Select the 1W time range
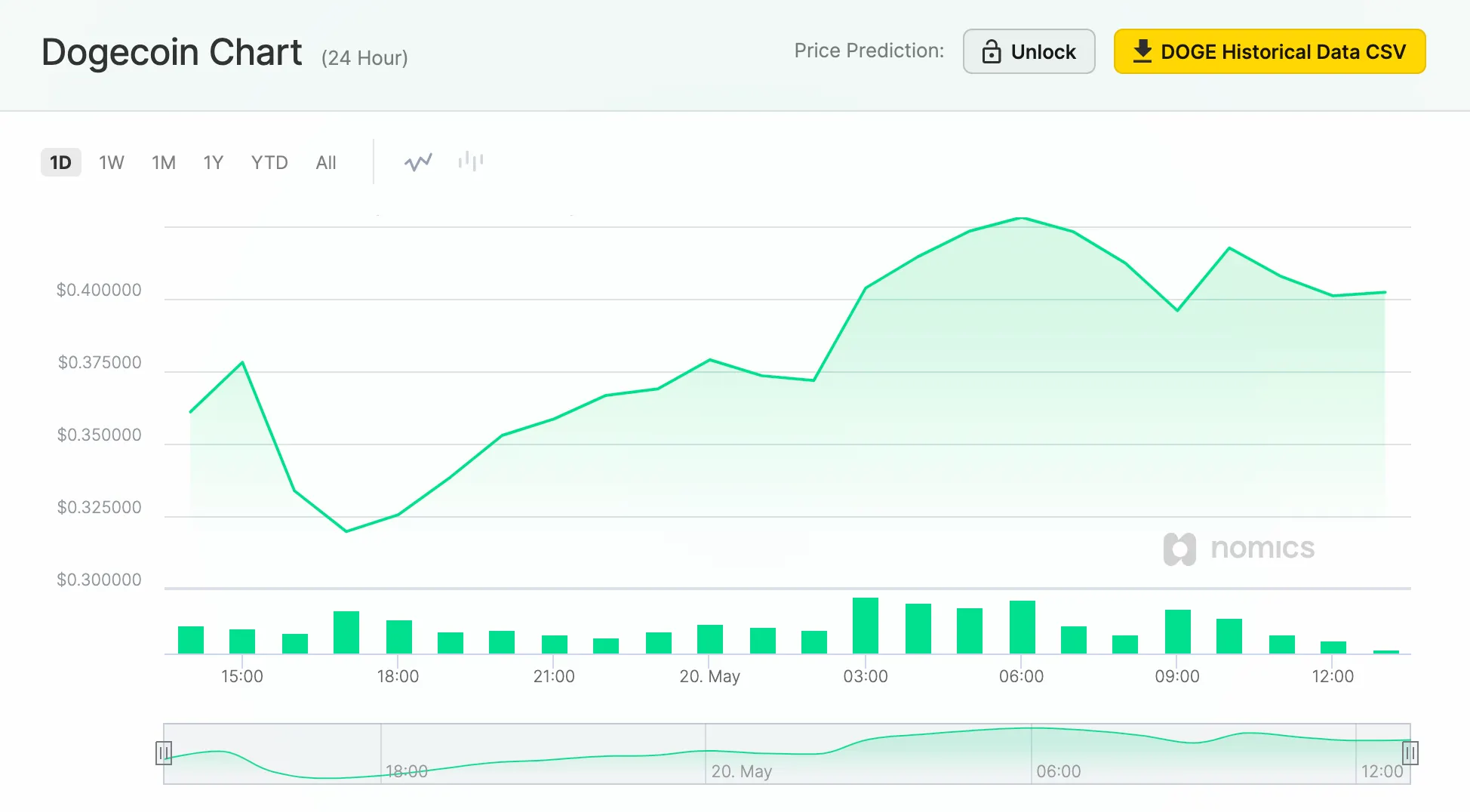This screenshot has width=1470, height=812. tap(112, 162)
